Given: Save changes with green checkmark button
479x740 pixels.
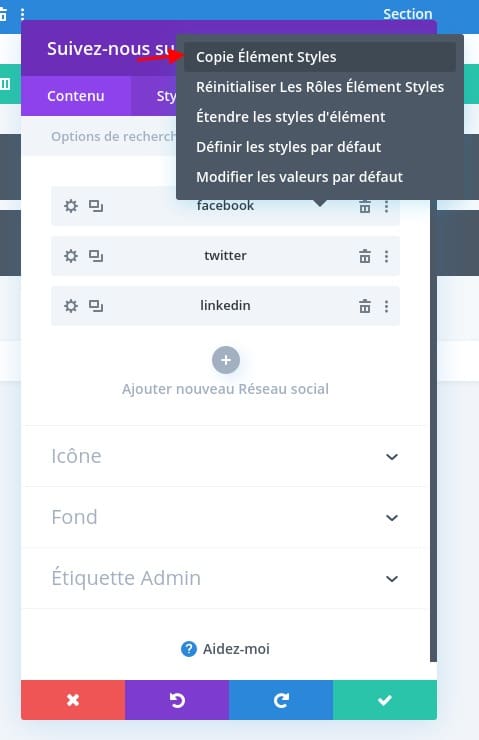Looking at the screenshot, I should (385, 700).
